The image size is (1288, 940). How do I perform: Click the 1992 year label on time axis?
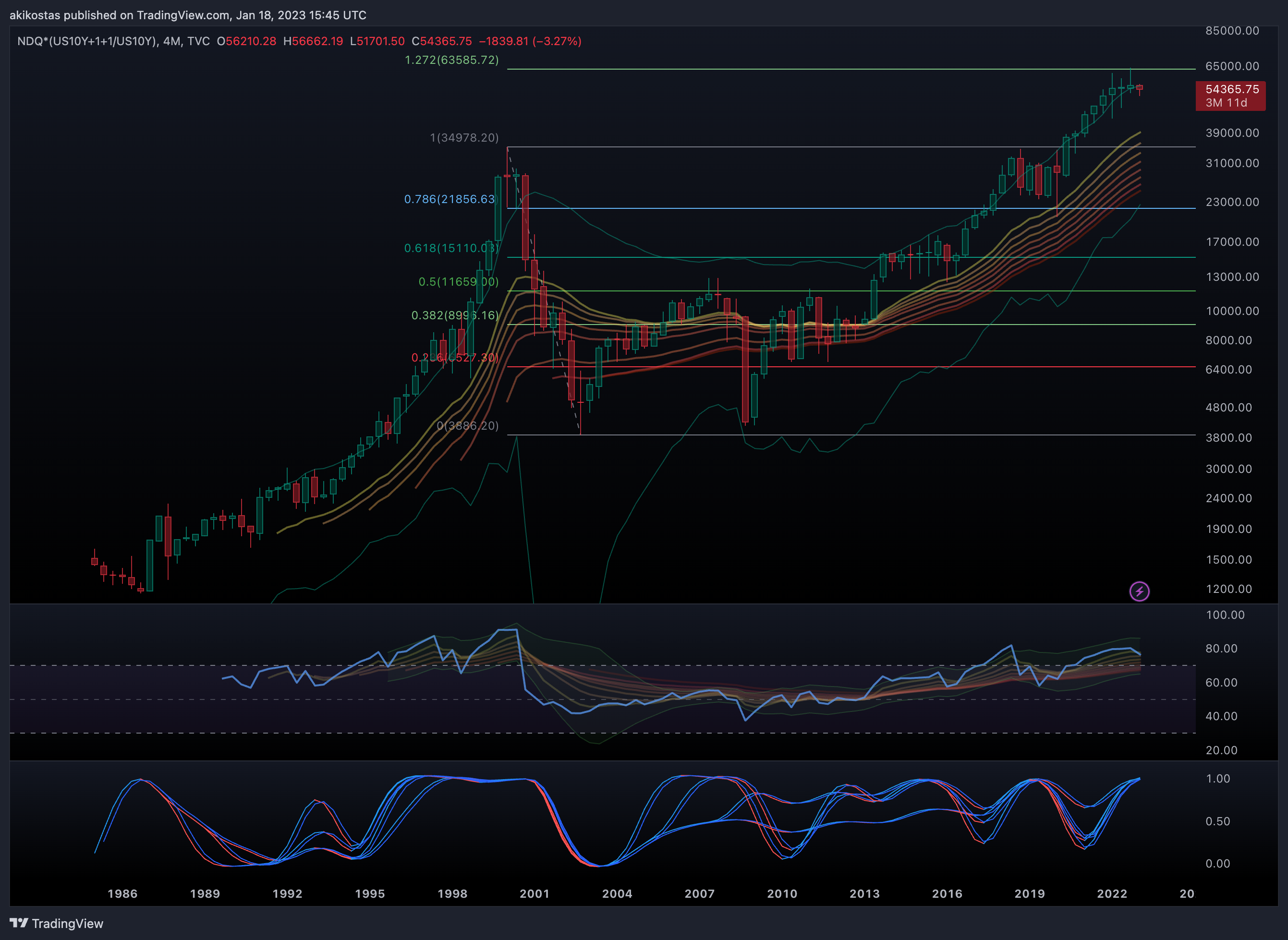click(x=288, y=893)
